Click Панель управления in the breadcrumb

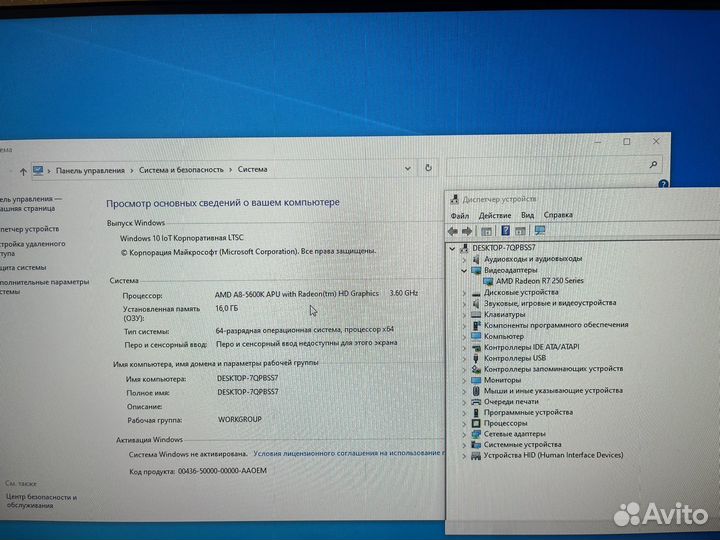click(x=90, y=171)
